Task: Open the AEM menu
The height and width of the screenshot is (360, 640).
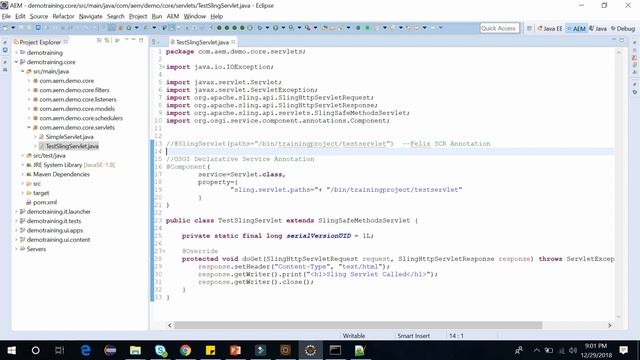Action: [x=173, y=16]
